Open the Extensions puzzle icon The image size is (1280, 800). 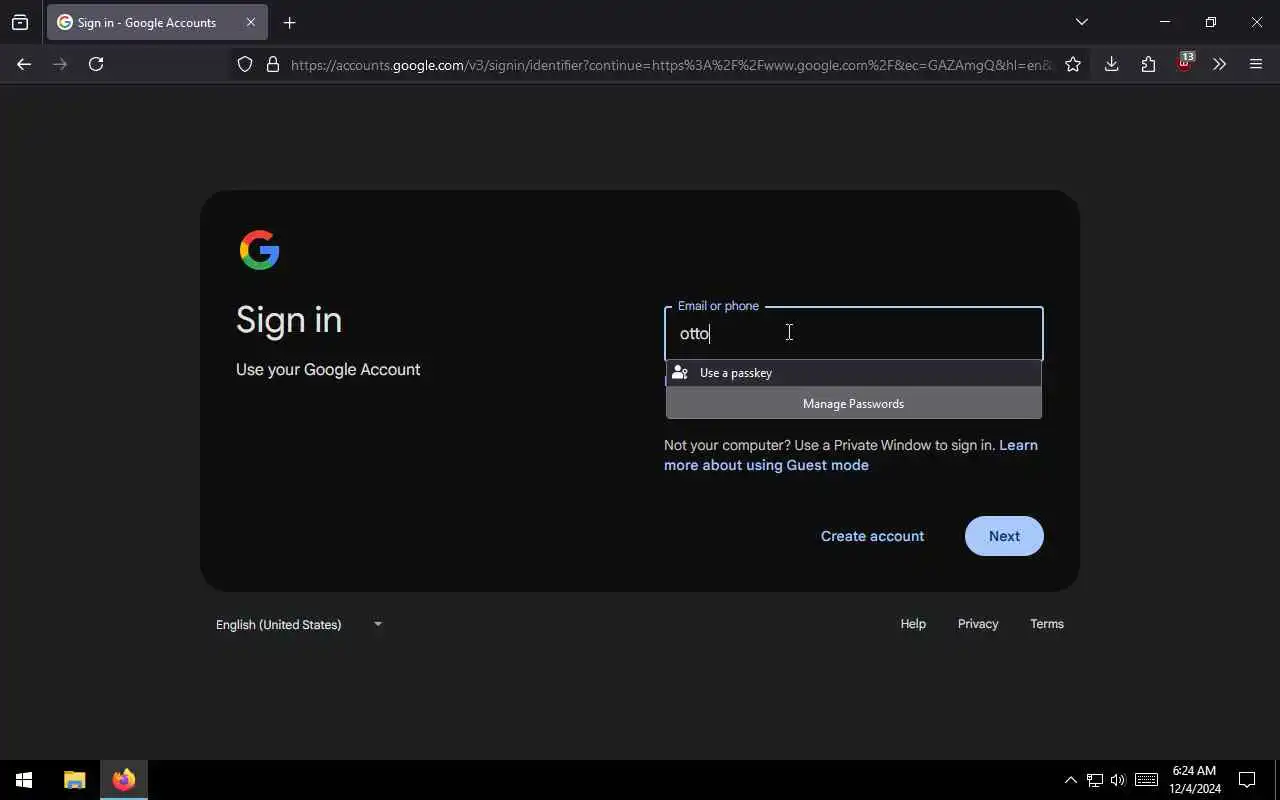pyautogui.click(x=1148, y=64)
